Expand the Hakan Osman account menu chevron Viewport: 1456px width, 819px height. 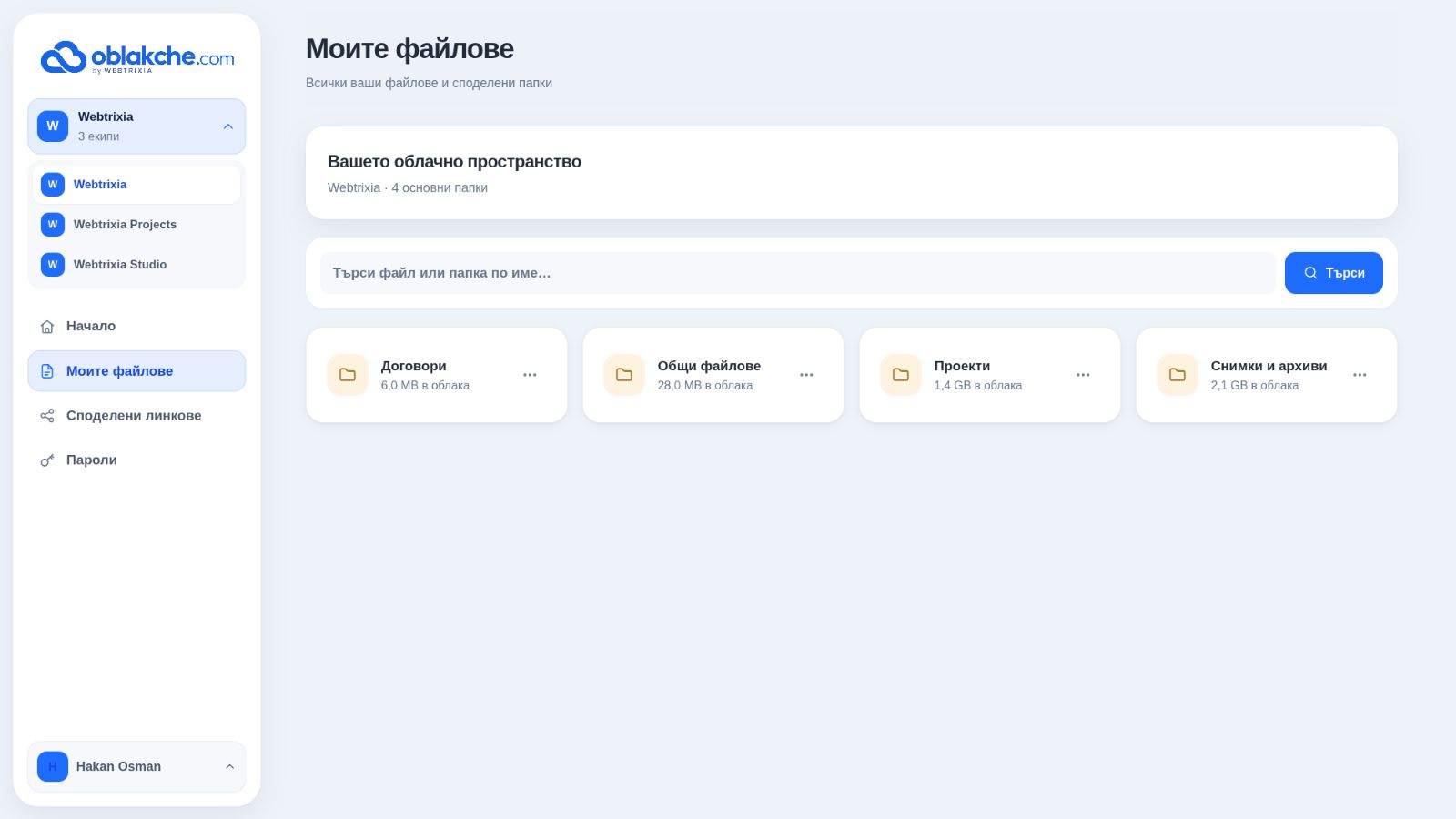pos(229,766)
